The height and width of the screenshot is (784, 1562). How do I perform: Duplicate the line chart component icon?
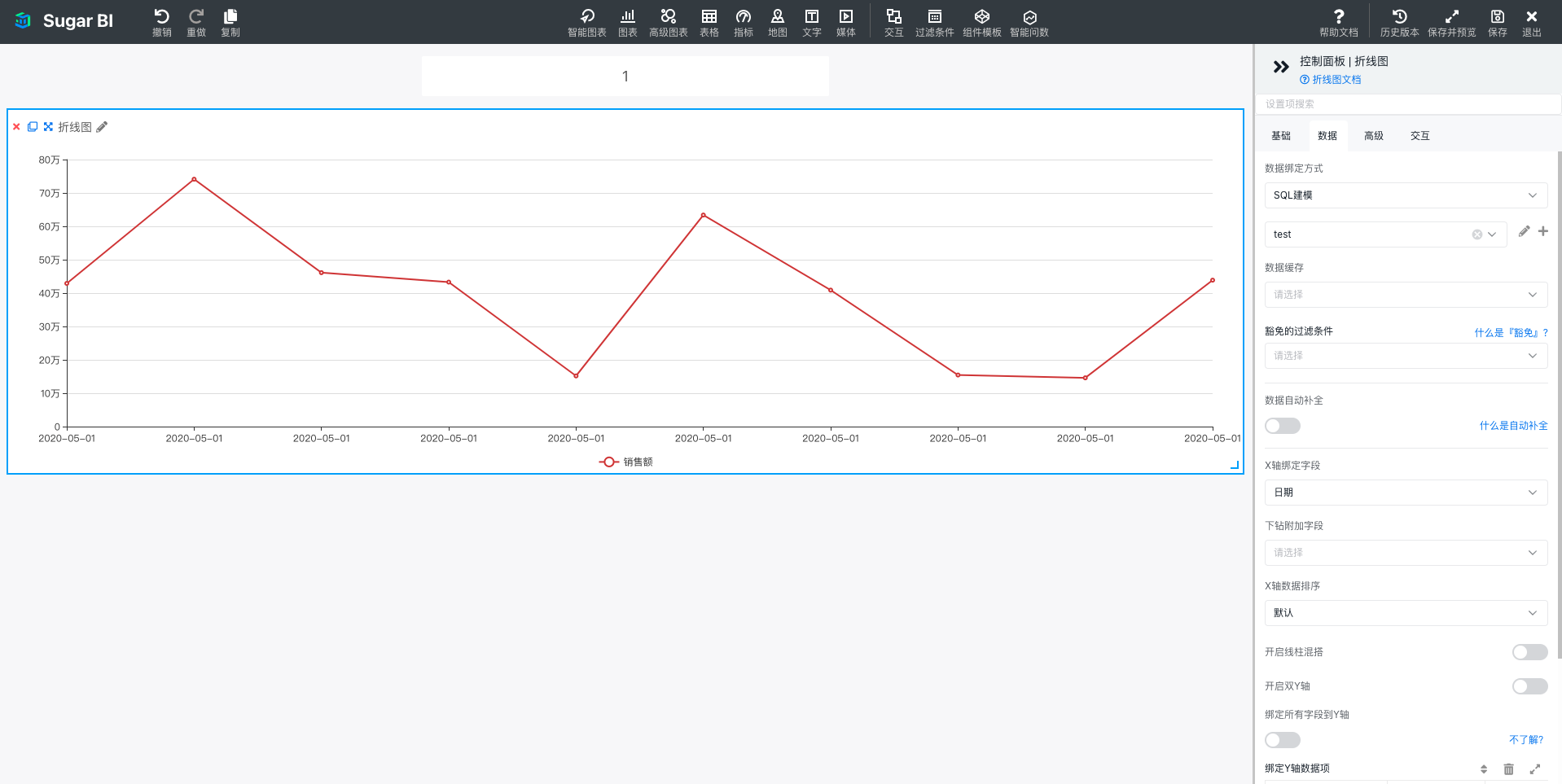tap(33, 127)
